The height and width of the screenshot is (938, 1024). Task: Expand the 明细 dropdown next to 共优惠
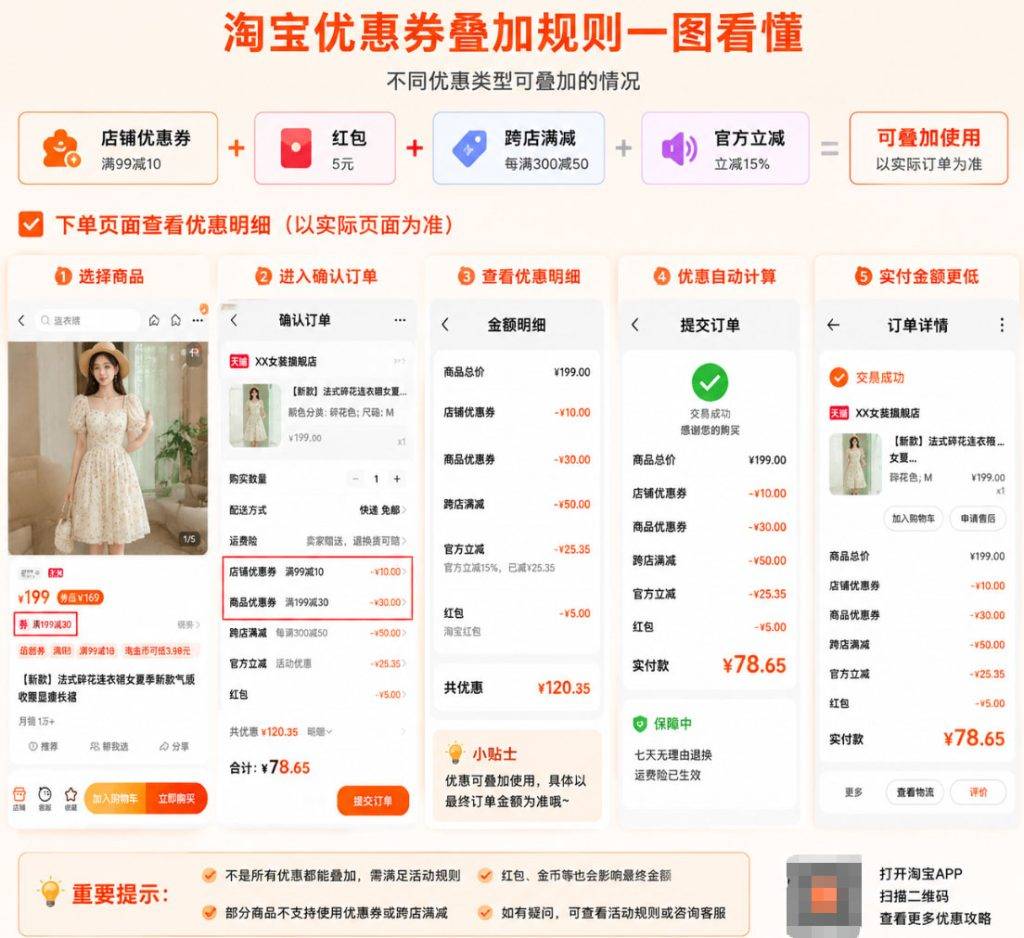(x=320, y=732)
